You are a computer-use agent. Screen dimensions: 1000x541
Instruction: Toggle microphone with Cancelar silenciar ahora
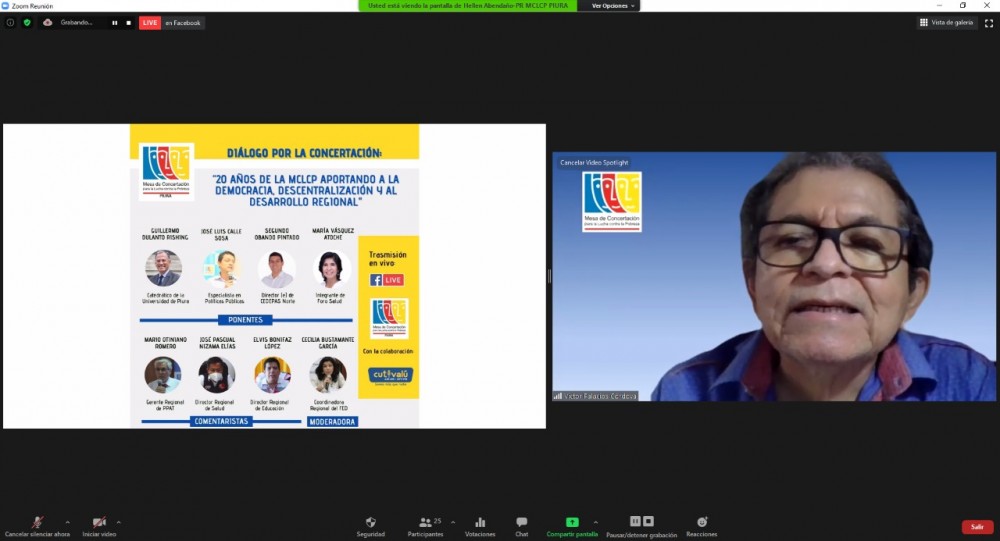pyautogui.click(x=37, y=523)
